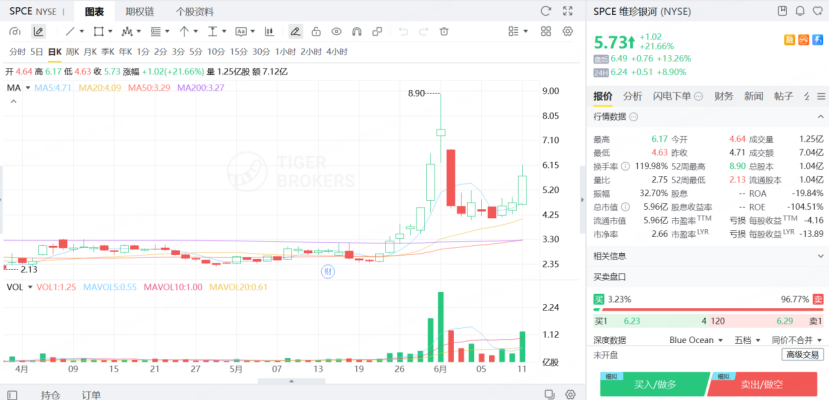Toggle lock on drawings
This screenshot has height=400, width=829.
[x=316, y=32]
